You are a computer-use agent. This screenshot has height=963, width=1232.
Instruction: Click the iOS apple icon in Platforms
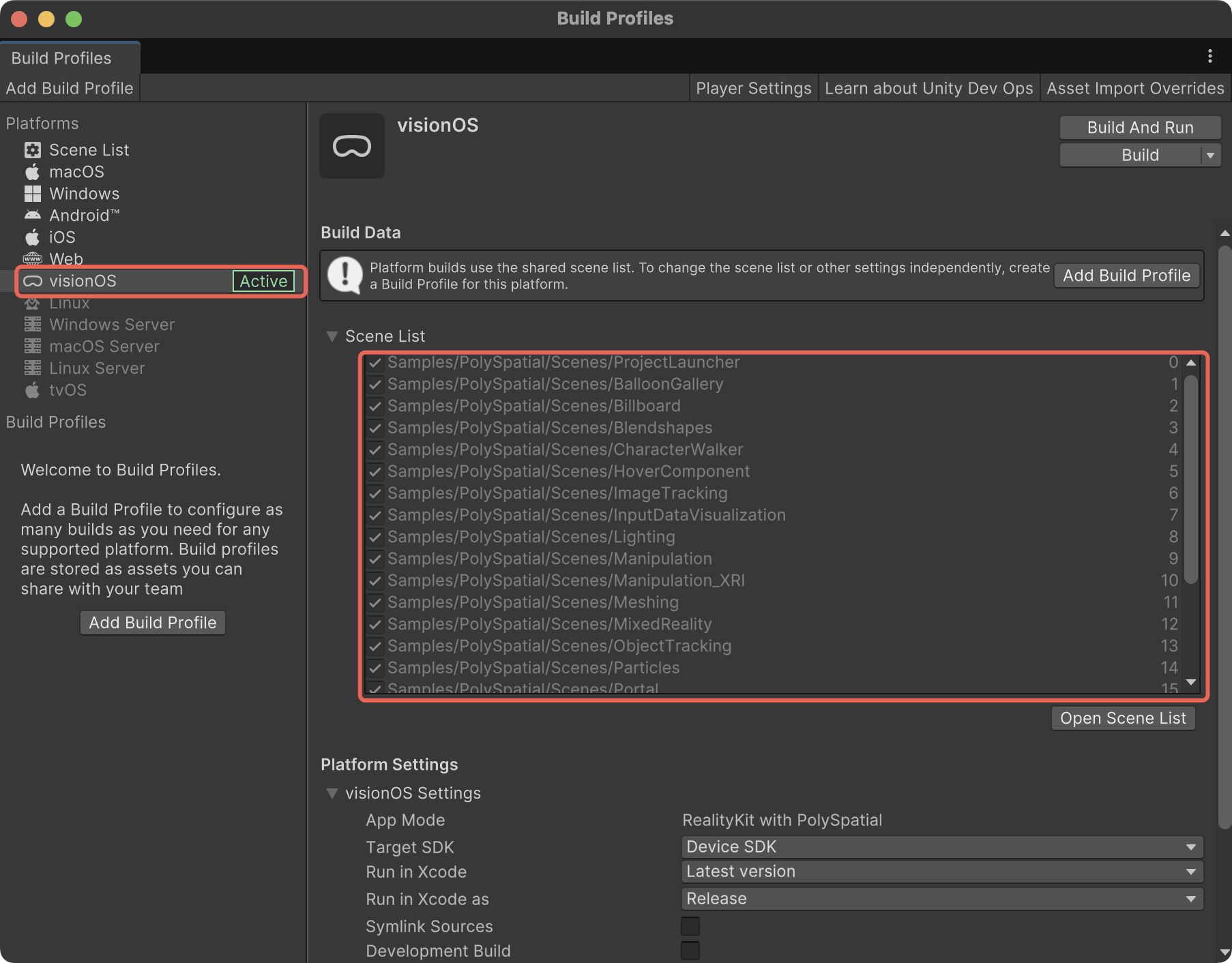pyautogui.click(x=33, y=237)
